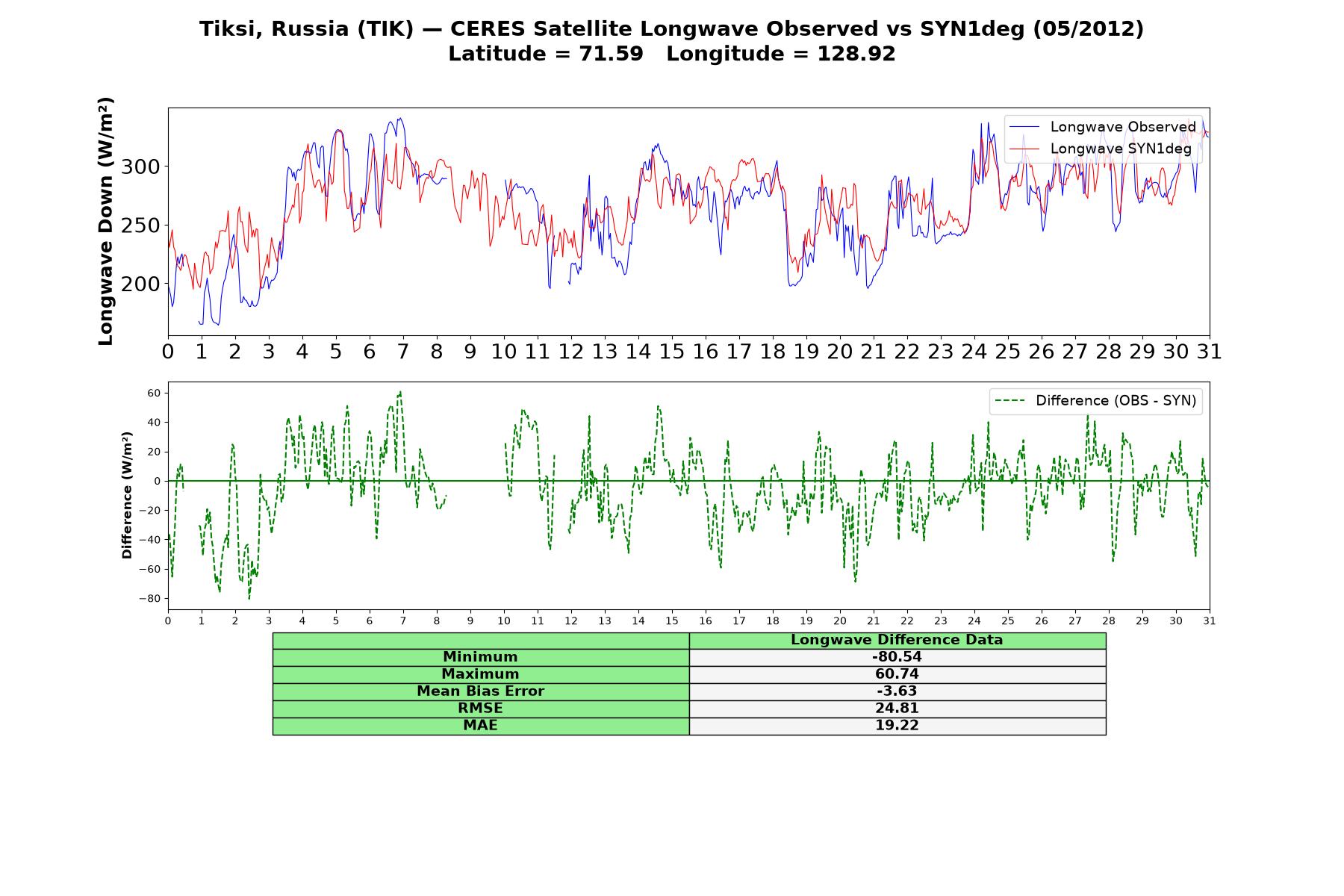
Task: Click the Longwave Down y-axis label
Action: [106, 221]
